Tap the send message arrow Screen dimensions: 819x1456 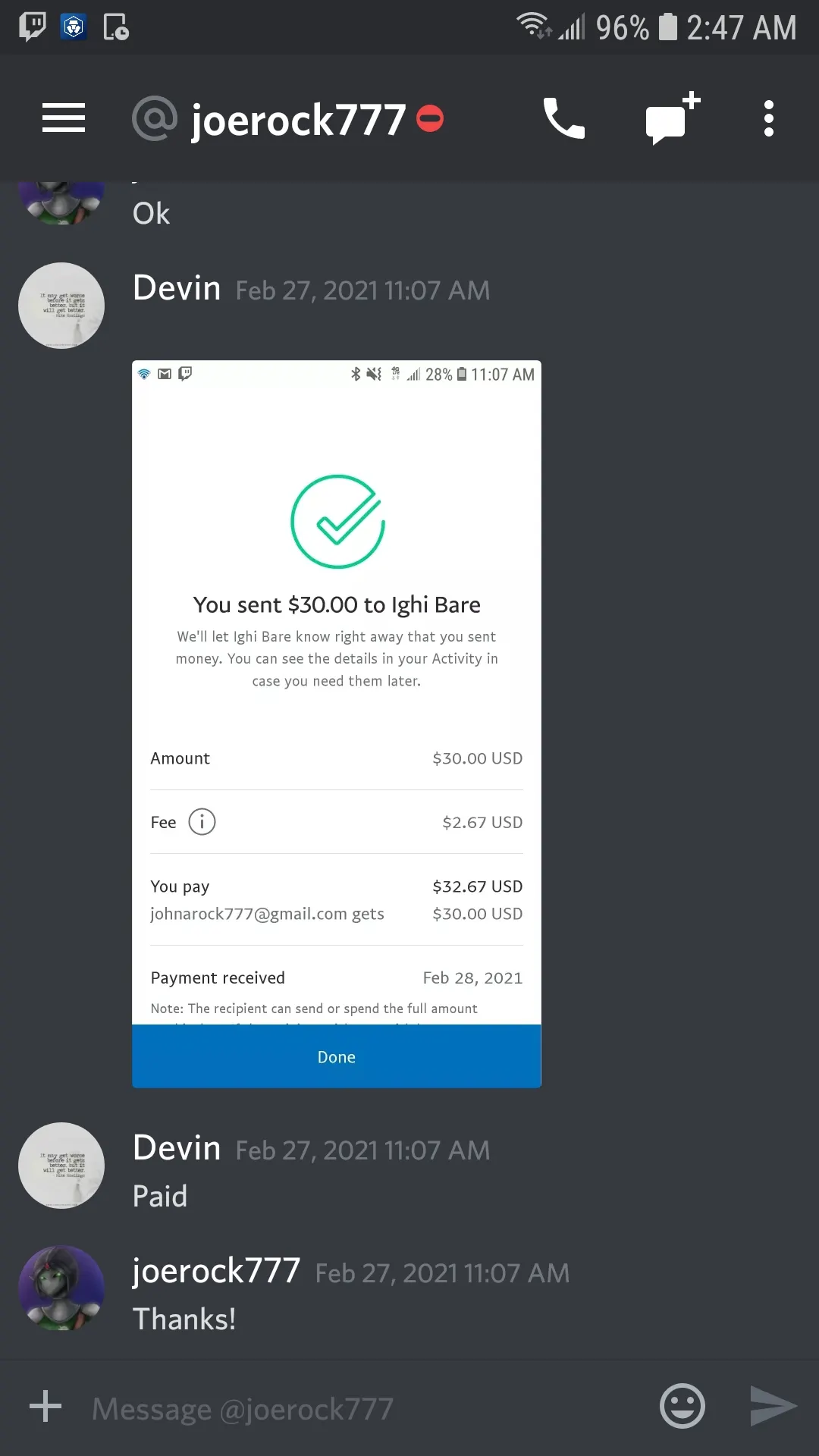click(x=773, y=1406)
